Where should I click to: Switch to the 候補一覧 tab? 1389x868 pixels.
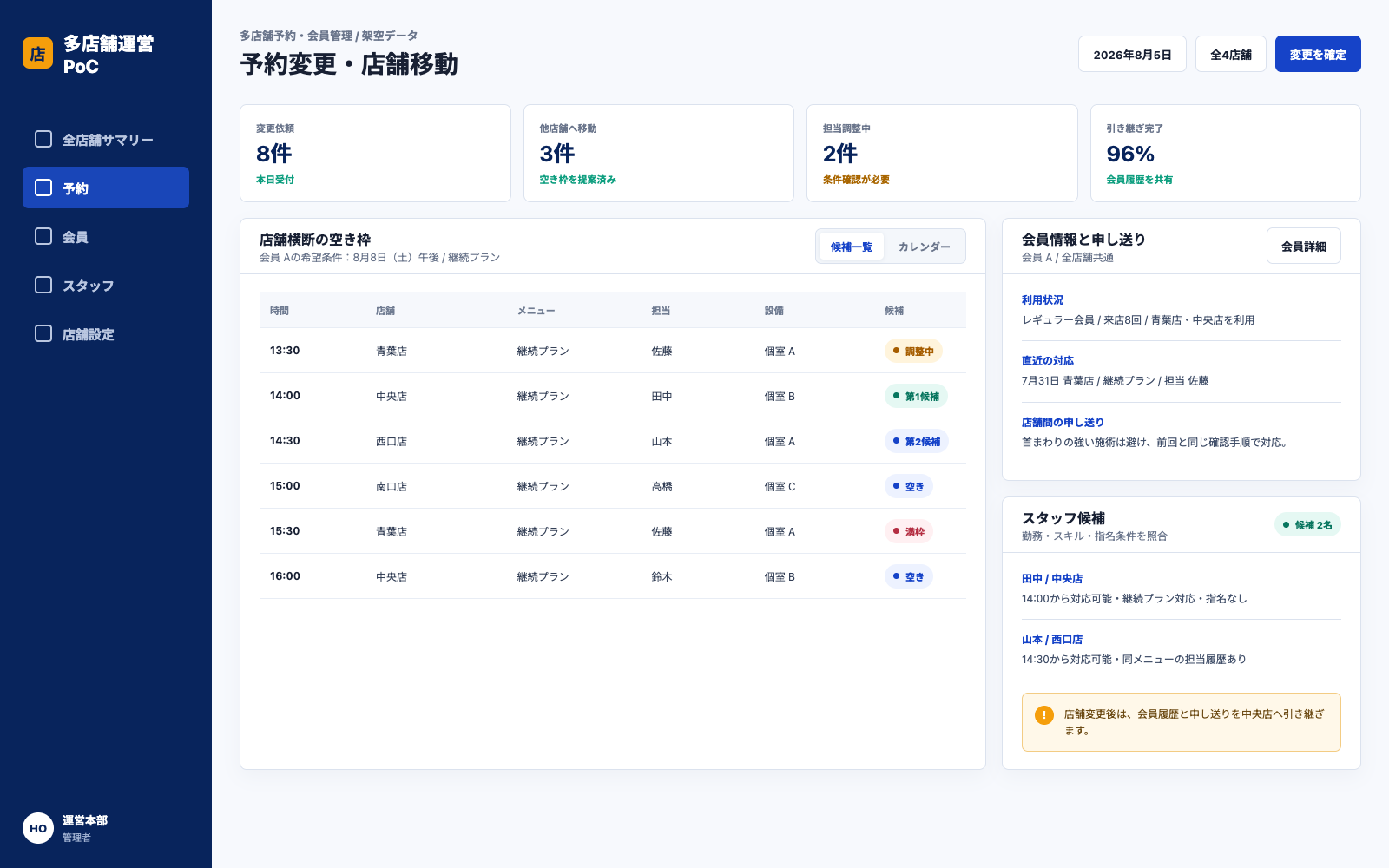(851, 247)
